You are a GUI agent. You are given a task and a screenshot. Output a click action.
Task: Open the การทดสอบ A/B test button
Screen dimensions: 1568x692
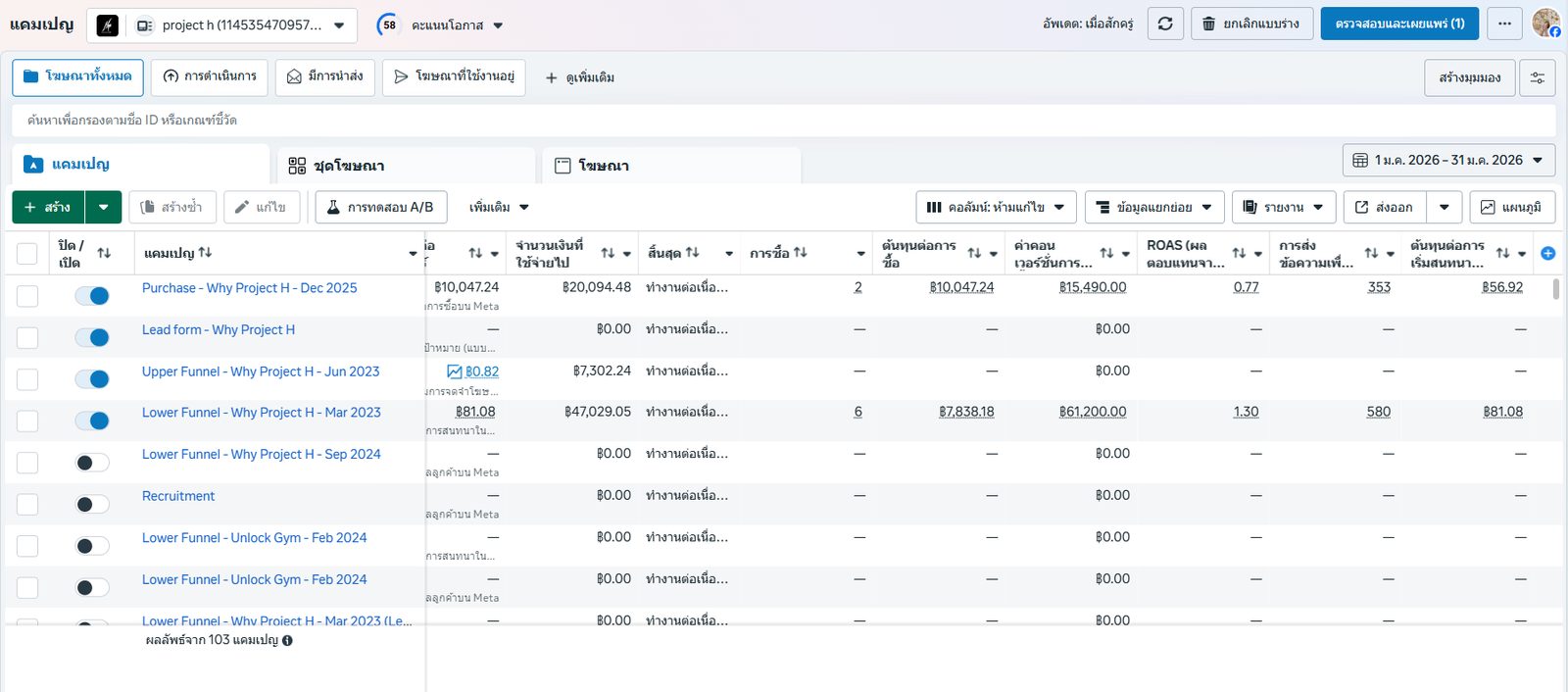click(x=380, y=207)
